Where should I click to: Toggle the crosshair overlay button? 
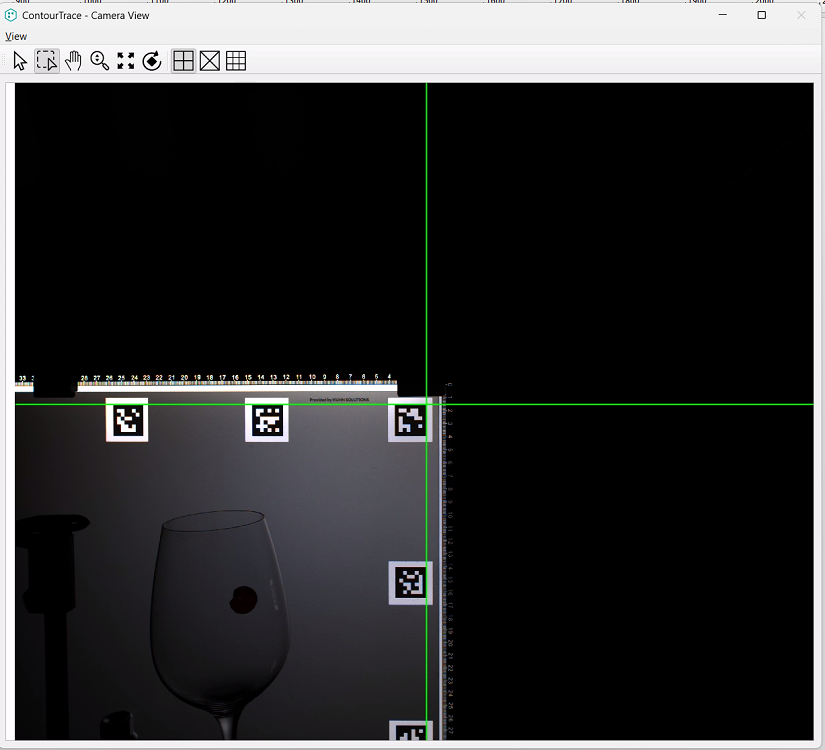point(183,61)
